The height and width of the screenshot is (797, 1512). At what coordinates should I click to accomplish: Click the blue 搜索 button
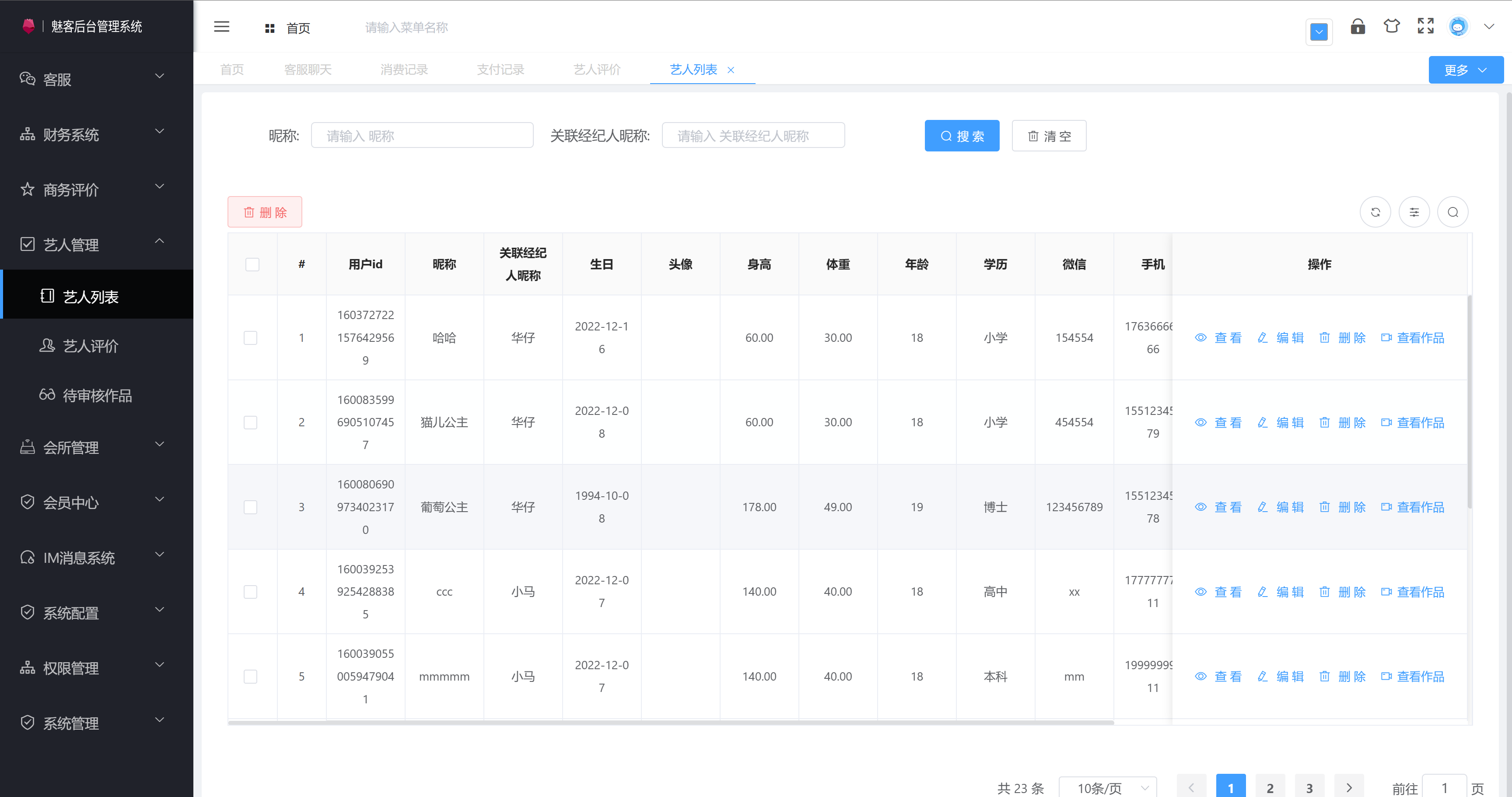pyautogui.click(x=962, y=136)
